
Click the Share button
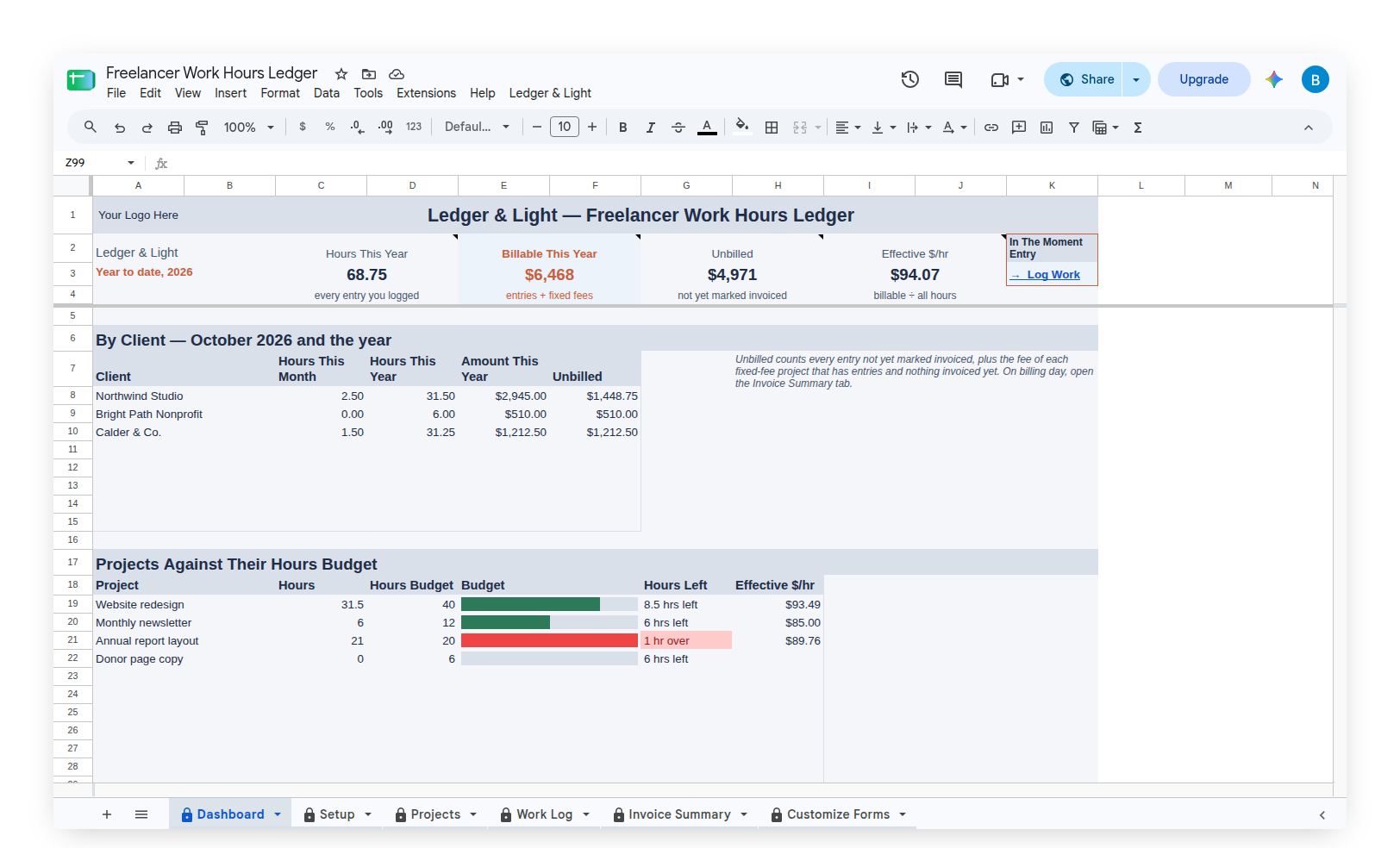[x=1084, y=79]
